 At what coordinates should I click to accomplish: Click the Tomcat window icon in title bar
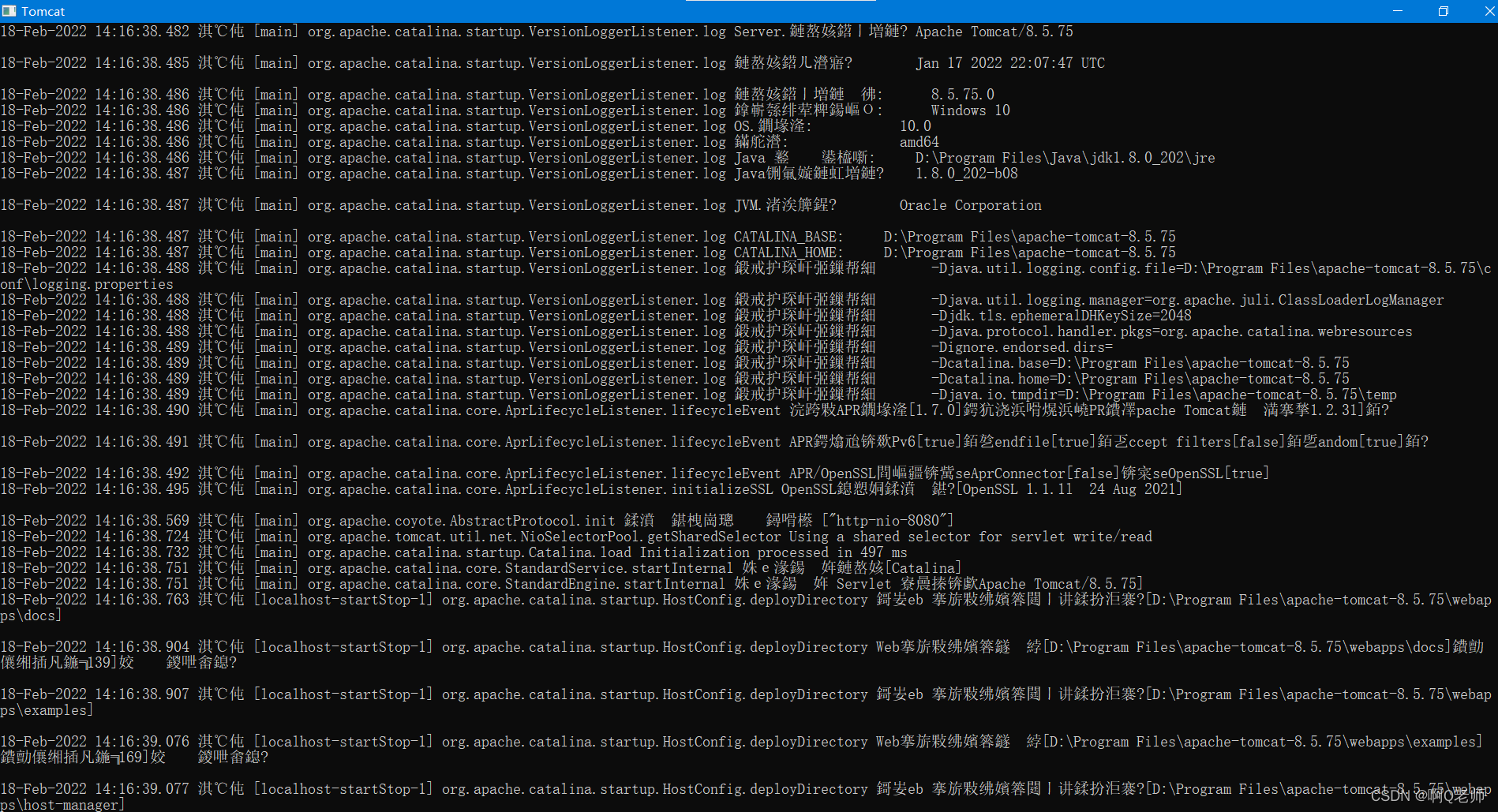click(9, 11)
